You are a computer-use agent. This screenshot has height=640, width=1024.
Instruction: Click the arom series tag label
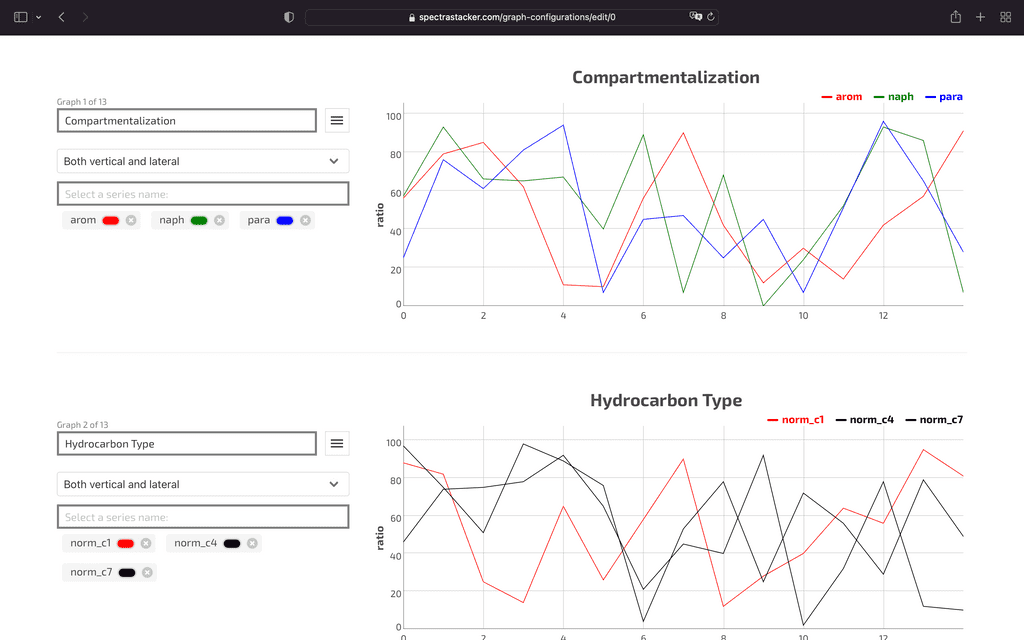coord(83,220)
